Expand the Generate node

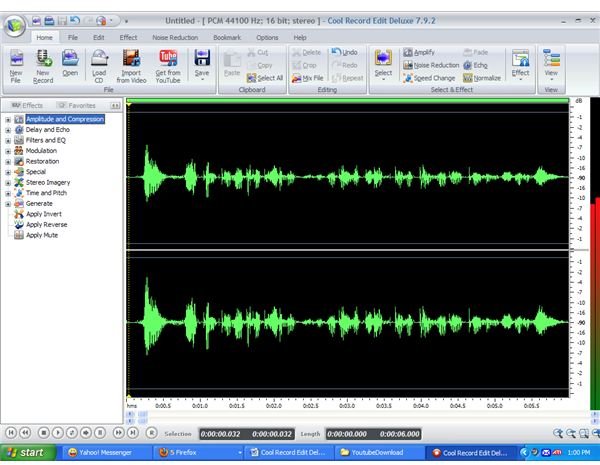[x=8, y=204]
